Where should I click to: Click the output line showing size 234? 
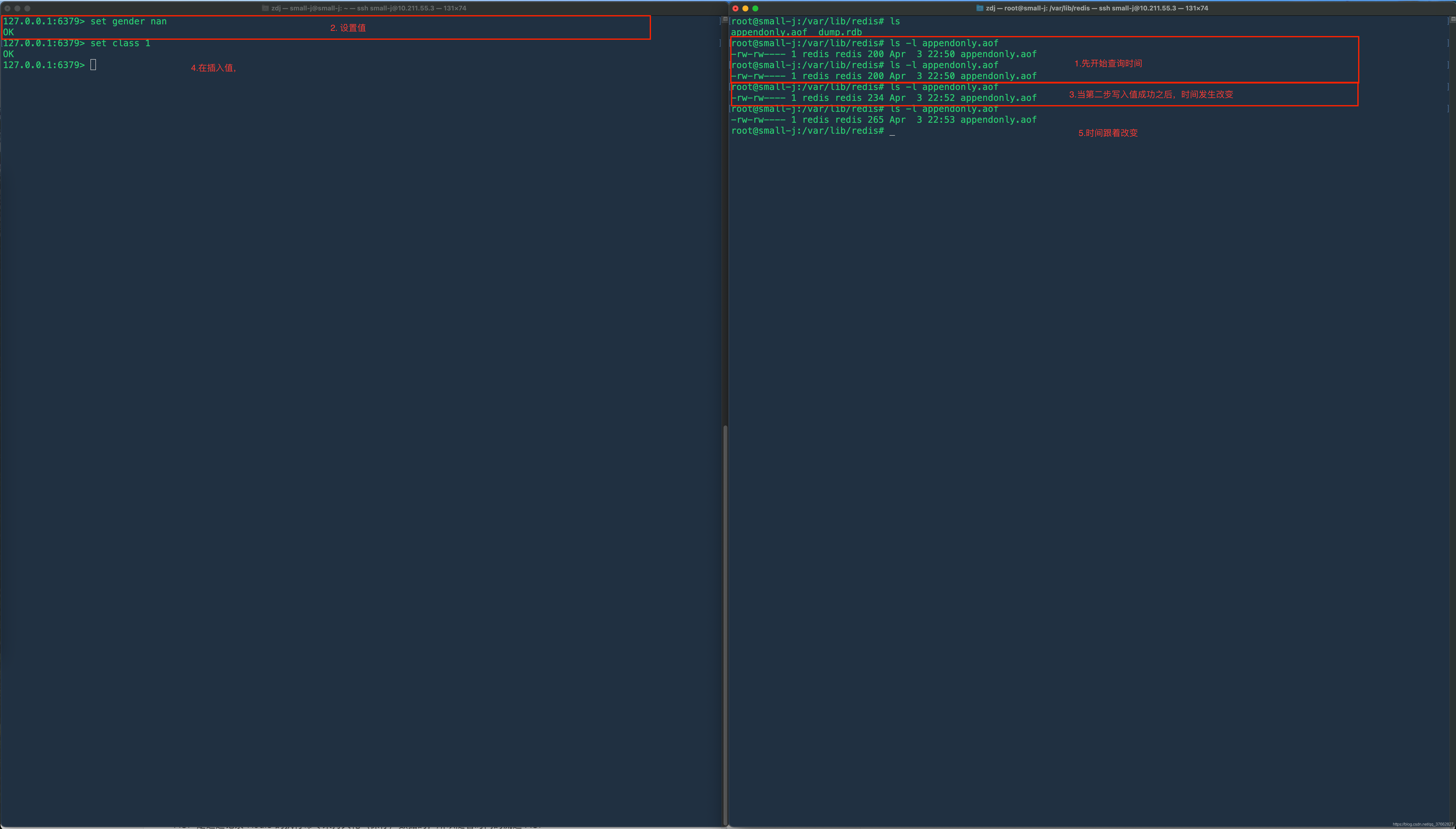[x=884, y=98]
